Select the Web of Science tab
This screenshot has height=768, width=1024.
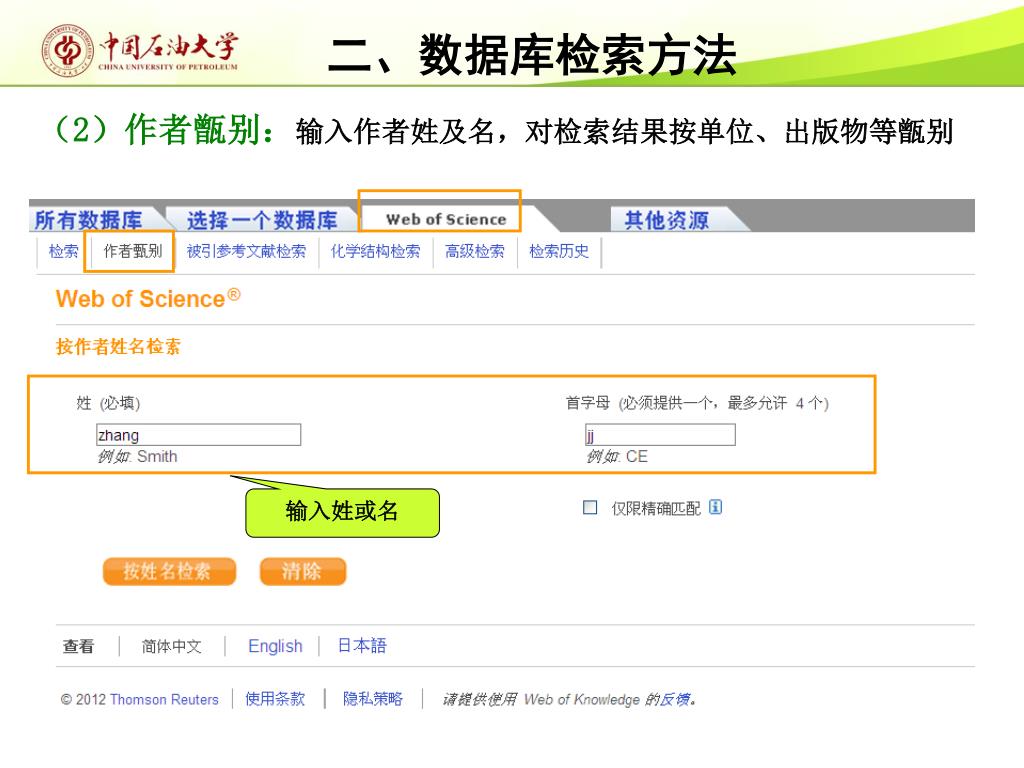point(446,219)
